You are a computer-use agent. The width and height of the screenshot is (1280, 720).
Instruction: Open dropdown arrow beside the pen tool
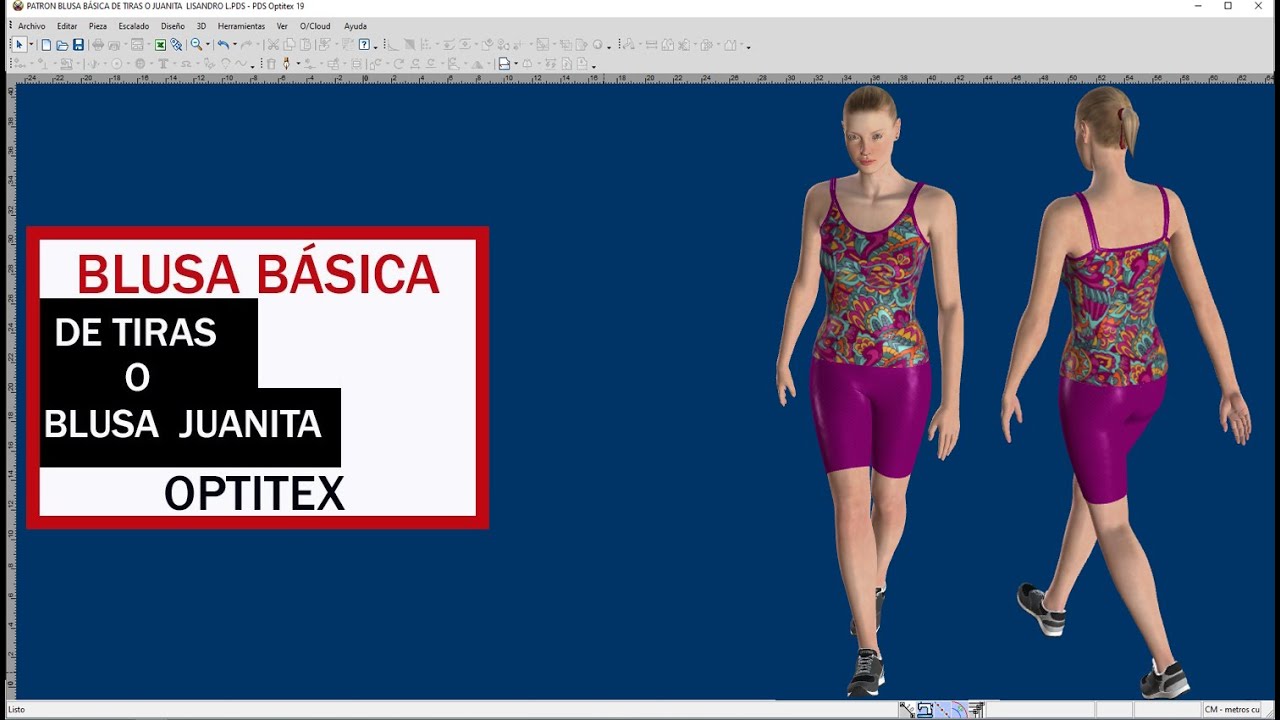click(298, 64)
